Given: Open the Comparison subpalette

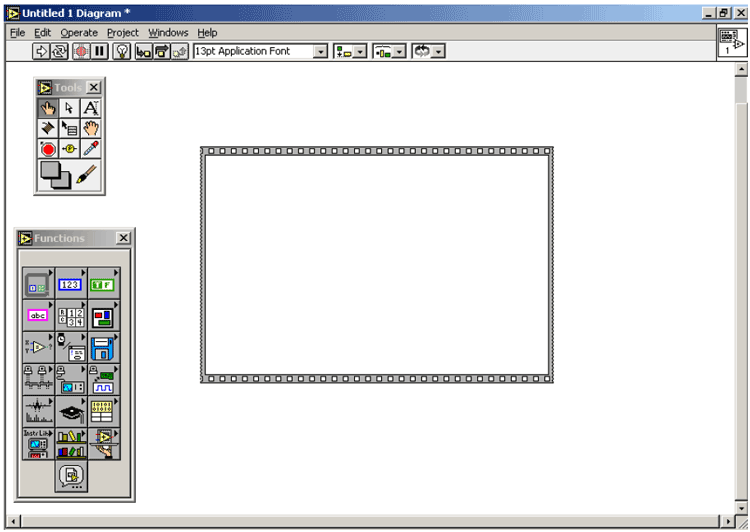Looking at the screenshot, I should tap(38, 347).
